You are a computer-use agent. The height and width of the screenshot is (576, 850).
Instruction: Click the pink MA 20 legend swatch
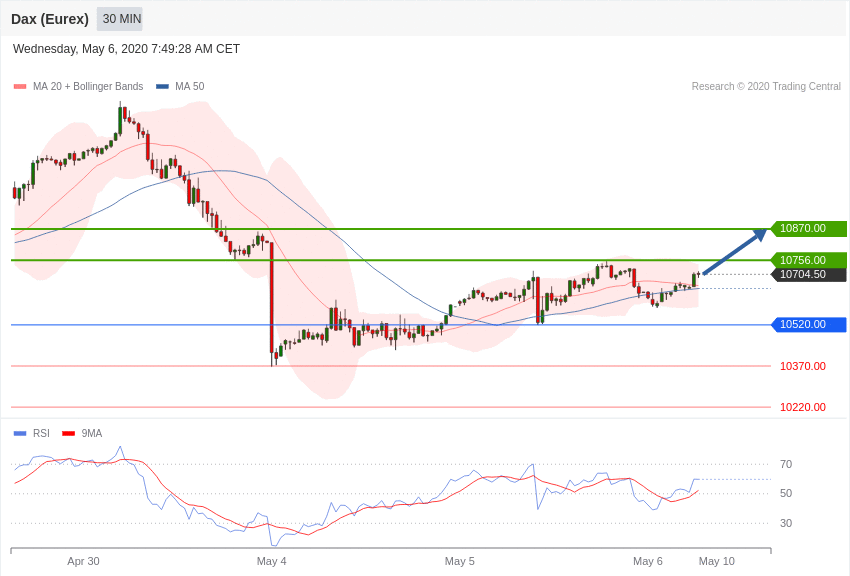click(x=20, y=87)
